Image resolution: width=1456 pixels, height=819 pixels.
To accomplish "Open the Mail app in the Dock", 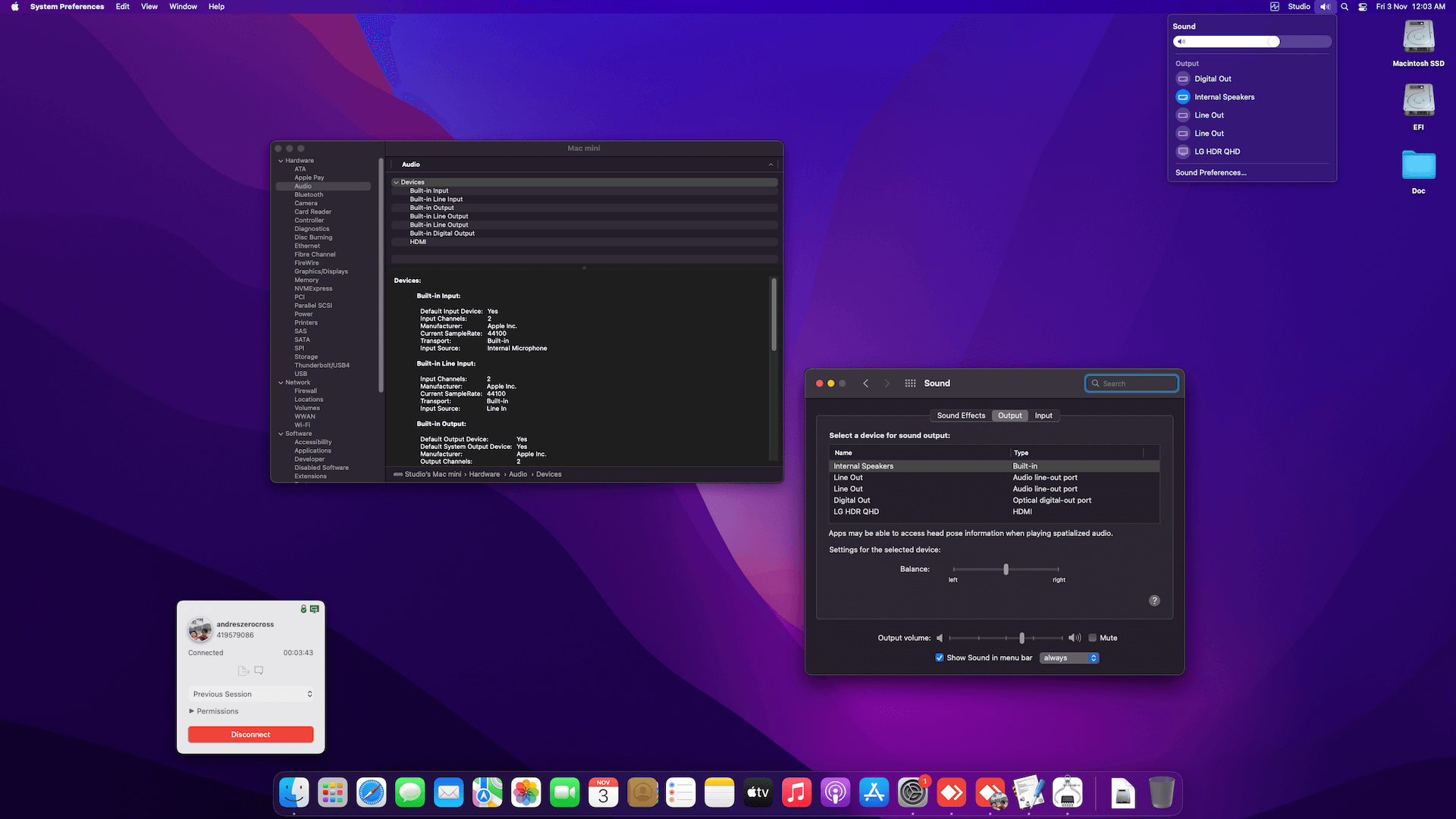I will point(449,793).
